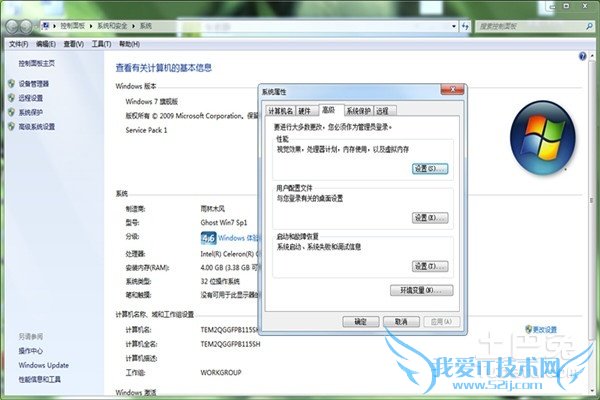Open the 文件(F) menu
The width and height of the screenshot is (600, 400).
coord(19,44)
